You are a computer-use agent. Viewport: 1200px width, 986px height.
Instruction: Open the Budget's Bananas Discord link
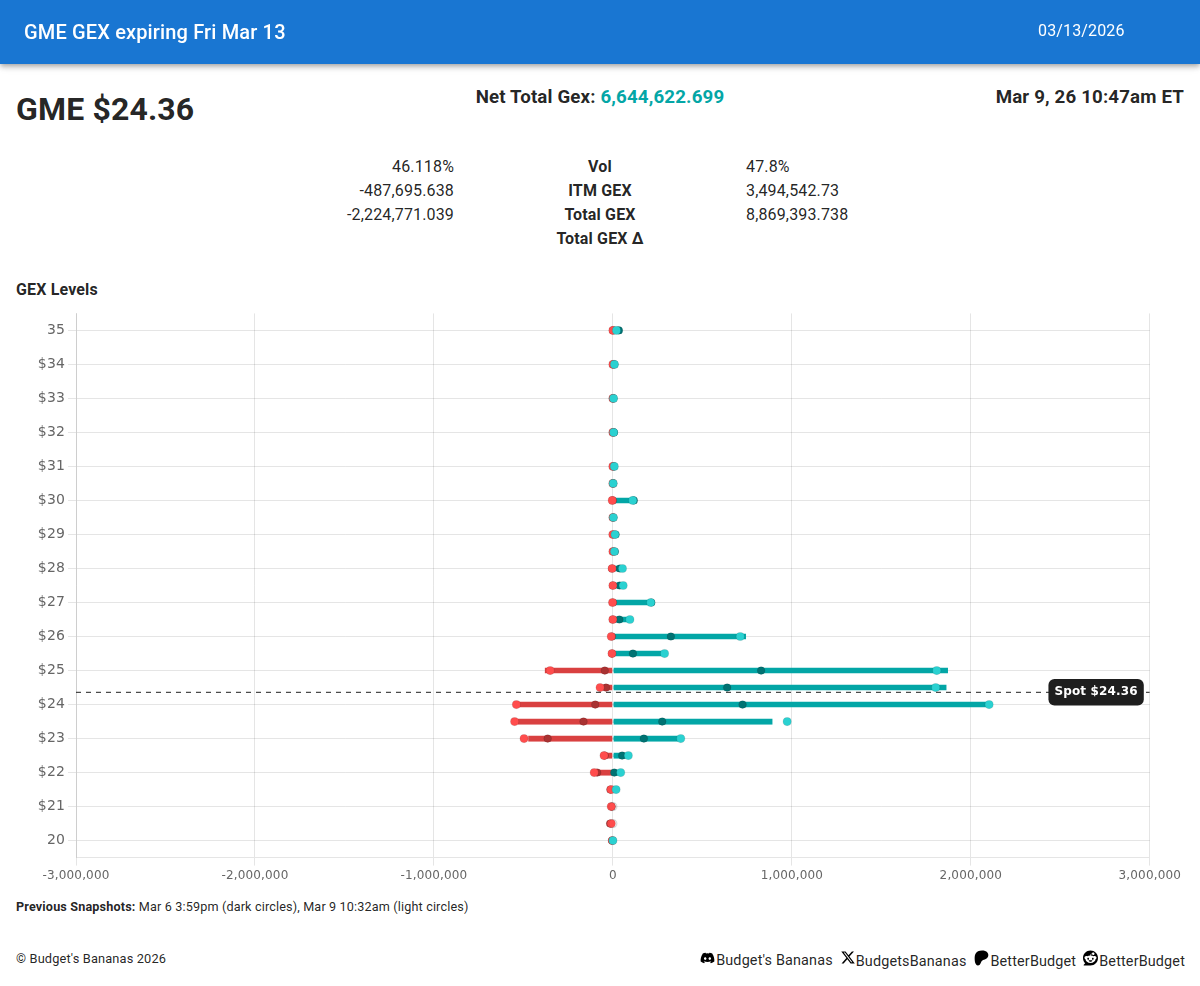[775, 960]
